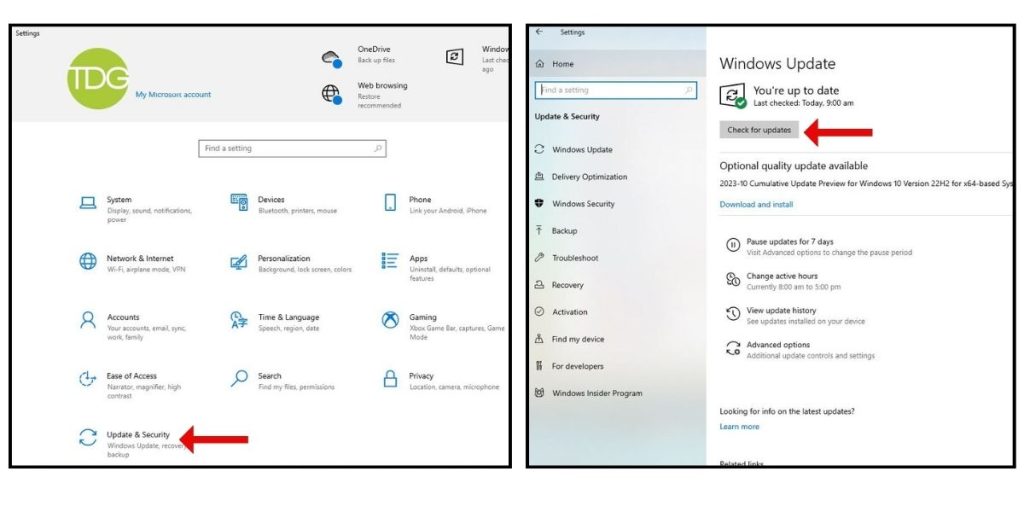The image size is (1024, 512).
Task: Open the Accounts person icon
Action: (x=88, y=320)
